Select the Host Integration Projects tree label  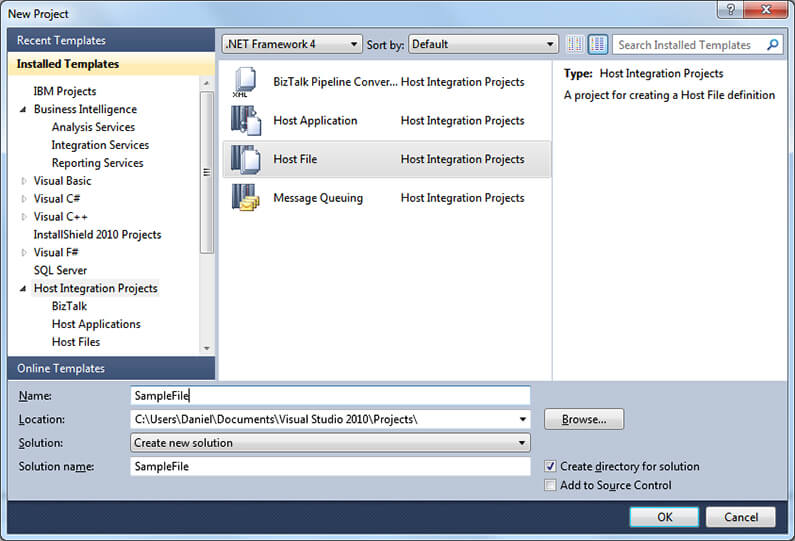95,288
